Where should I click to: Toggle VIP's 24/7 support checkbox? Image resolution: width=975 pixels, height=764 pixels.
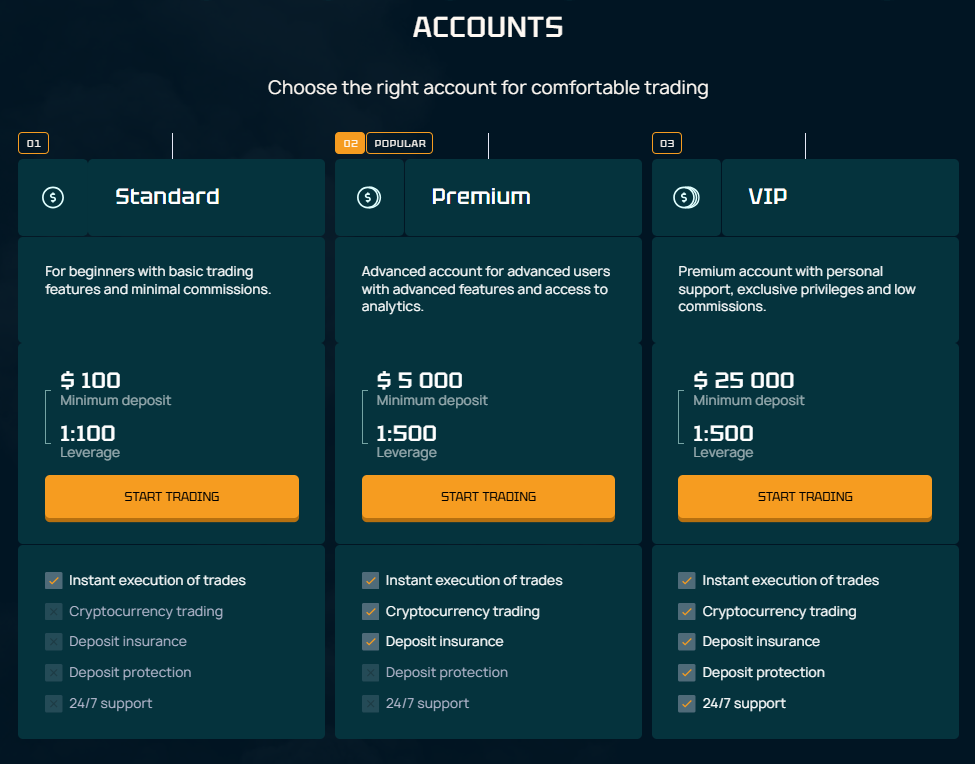point(687,704)
